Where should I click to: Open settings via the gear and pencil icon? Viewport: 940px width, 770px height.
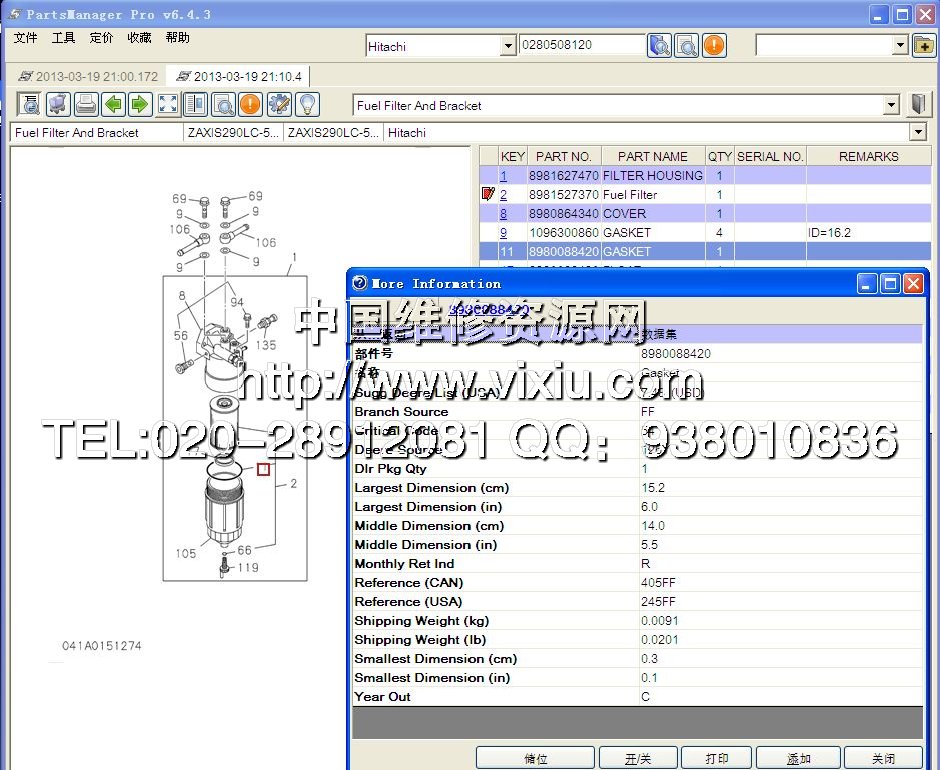click(x=278, y=104)
